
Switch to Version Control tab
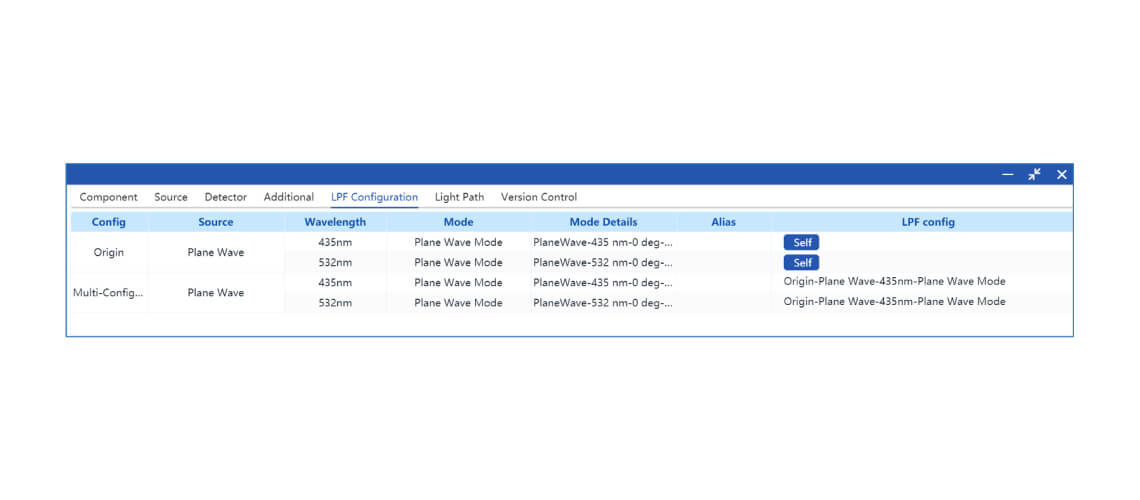538,197
